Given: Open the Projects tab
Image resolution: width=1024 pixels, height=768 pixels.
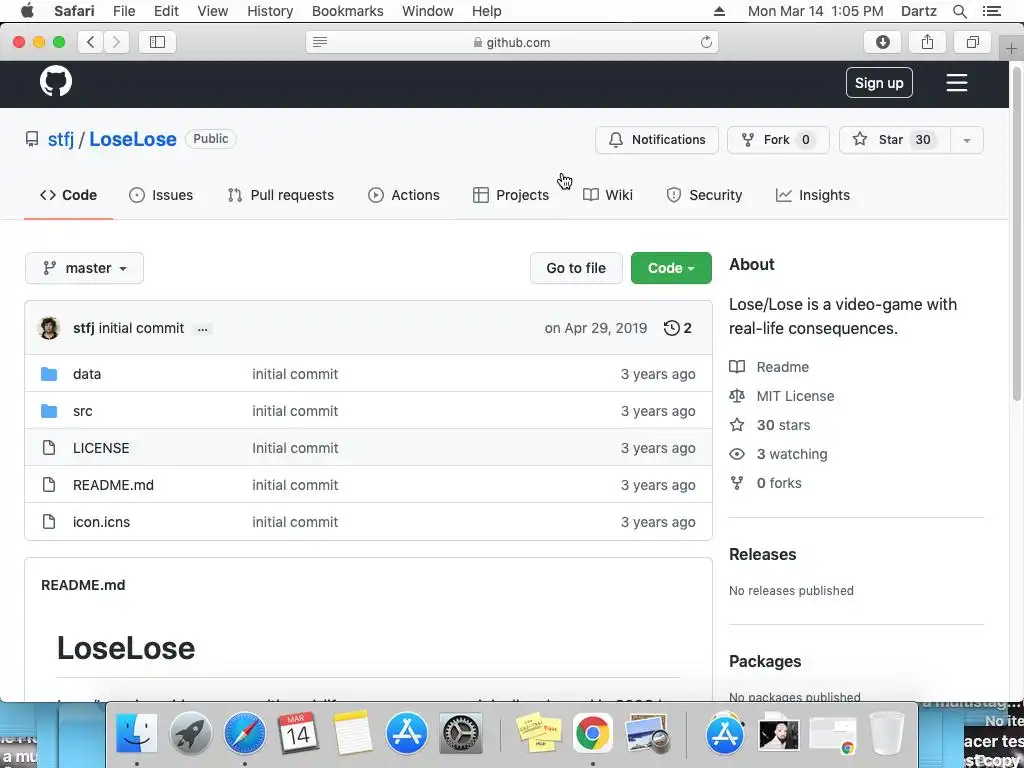Looking at the screenshot, I should tap(511, 195).
